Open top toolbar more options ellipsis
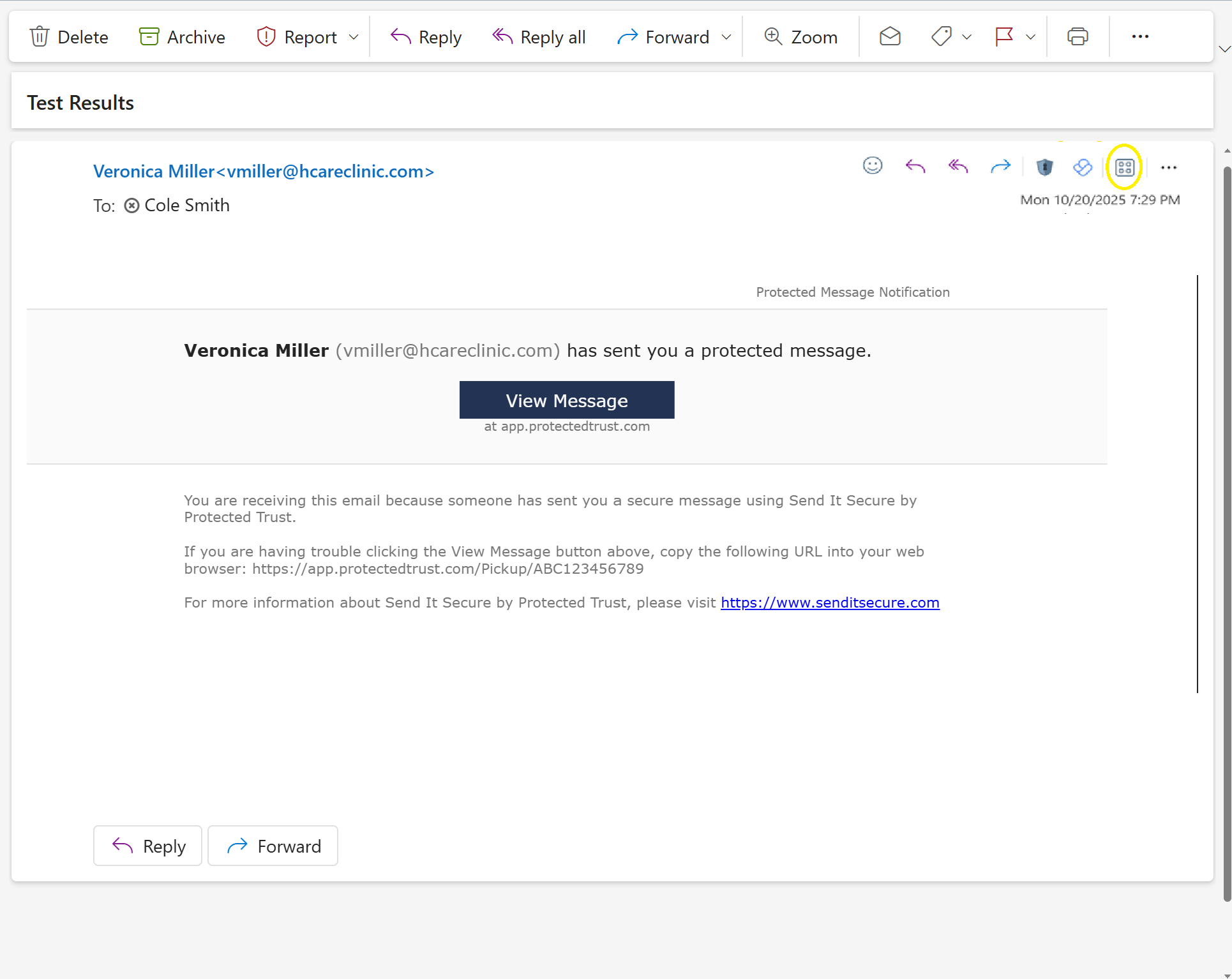This screenshot has width=1232, height=979. tap(1140, 36)
